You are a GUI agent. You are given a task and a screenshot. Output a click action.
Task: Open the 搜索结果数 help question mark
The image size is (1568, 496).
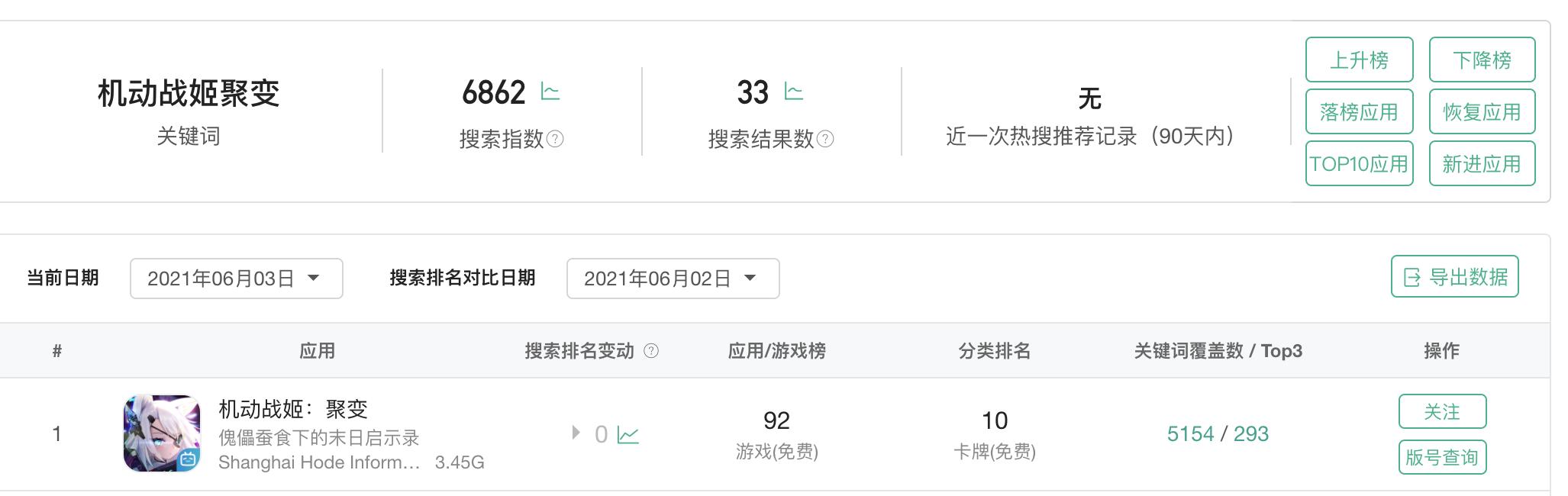click(824, 139)
